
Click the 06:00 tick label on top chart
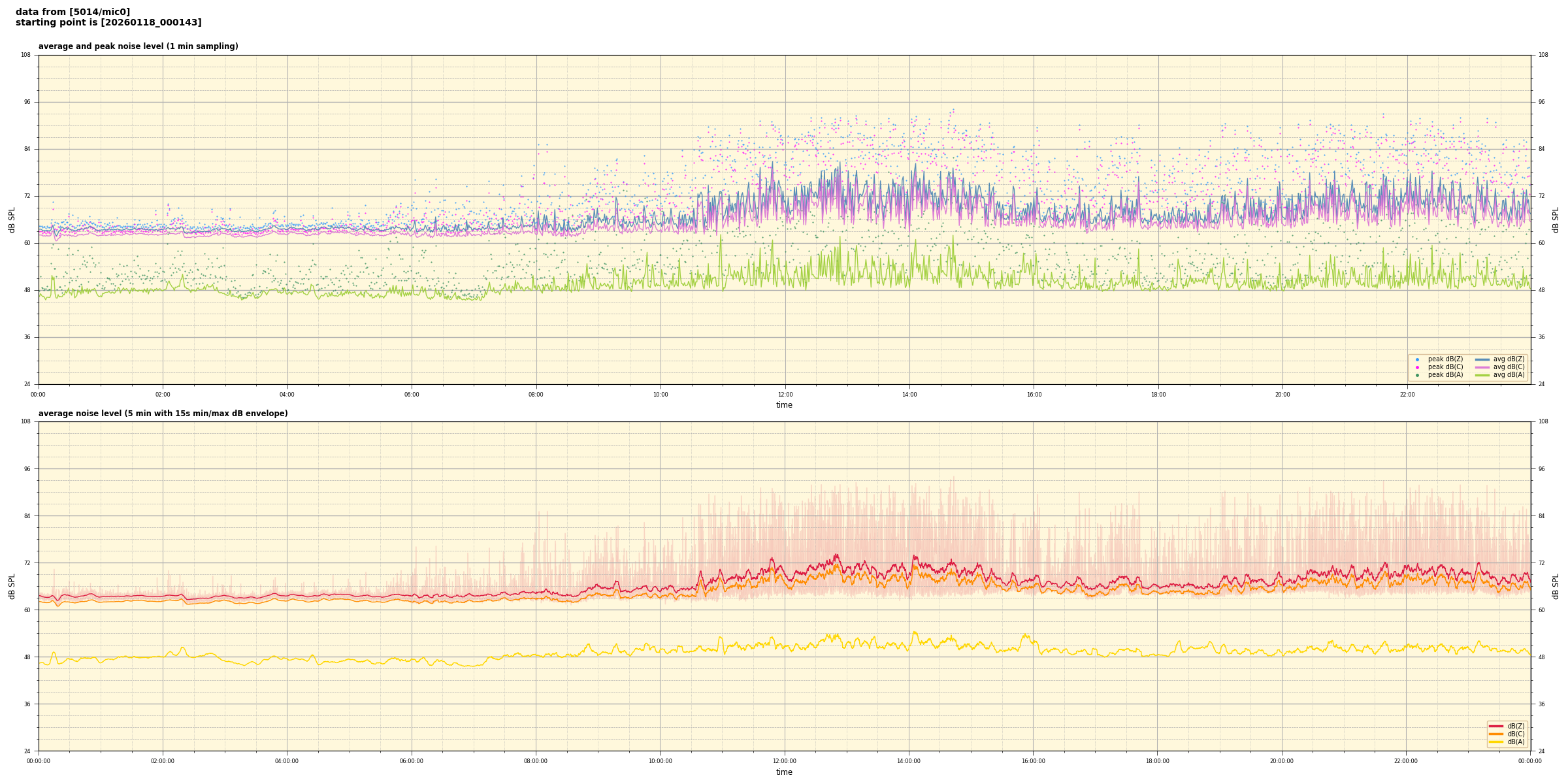pyautogui.click(x=412, y=395)
